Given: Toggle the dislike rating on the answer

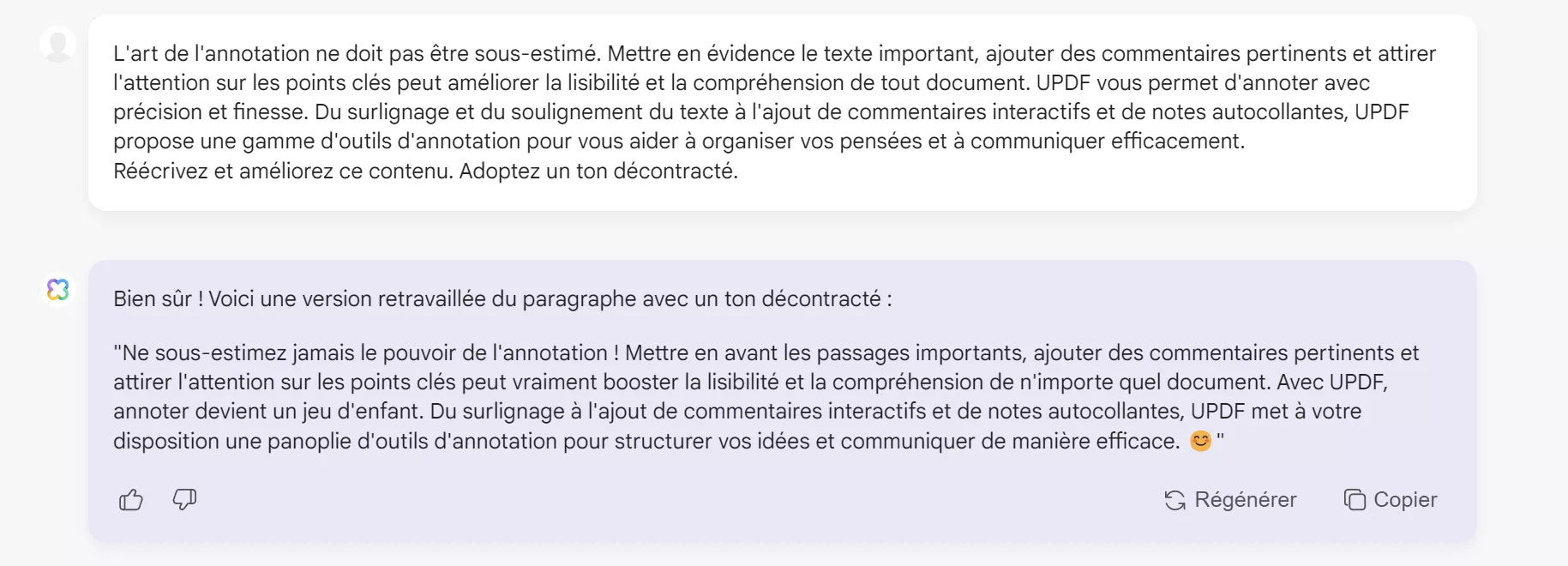Looking at the screenshot, I should pyautogui.click(x=183, y=500).
